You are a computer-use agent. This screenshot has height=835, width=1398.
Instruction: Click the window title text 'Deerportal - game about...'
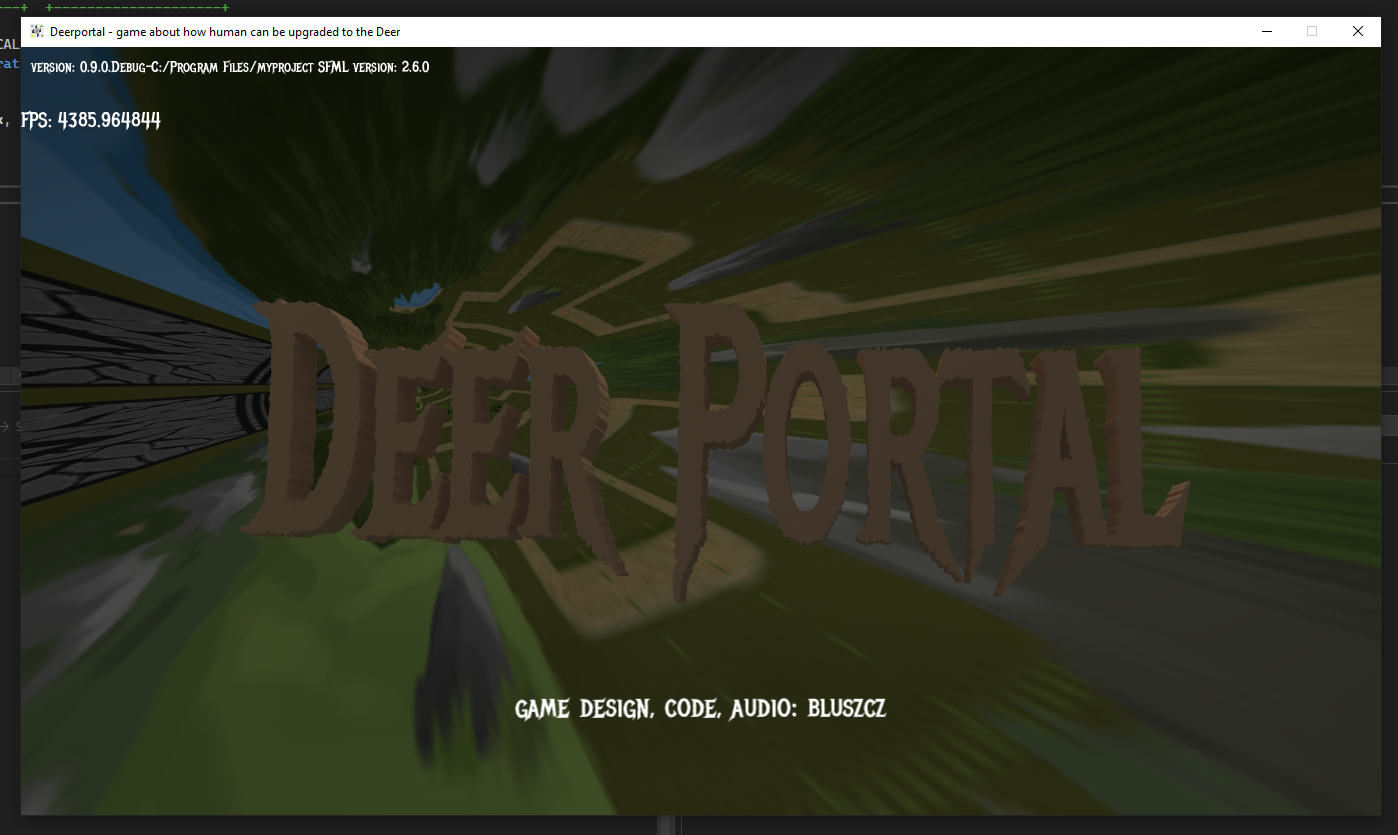pos(225,32)
